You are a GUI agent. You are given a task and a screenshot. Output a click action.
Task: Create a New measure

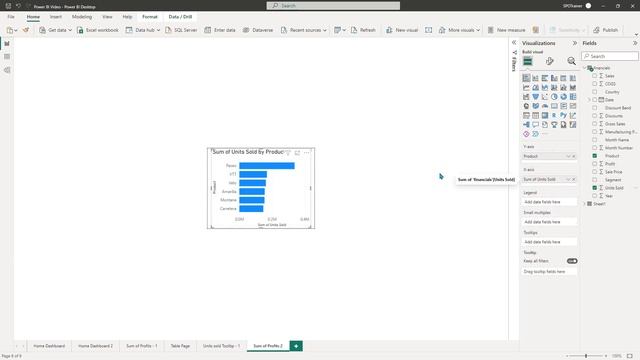pos(507,30)
